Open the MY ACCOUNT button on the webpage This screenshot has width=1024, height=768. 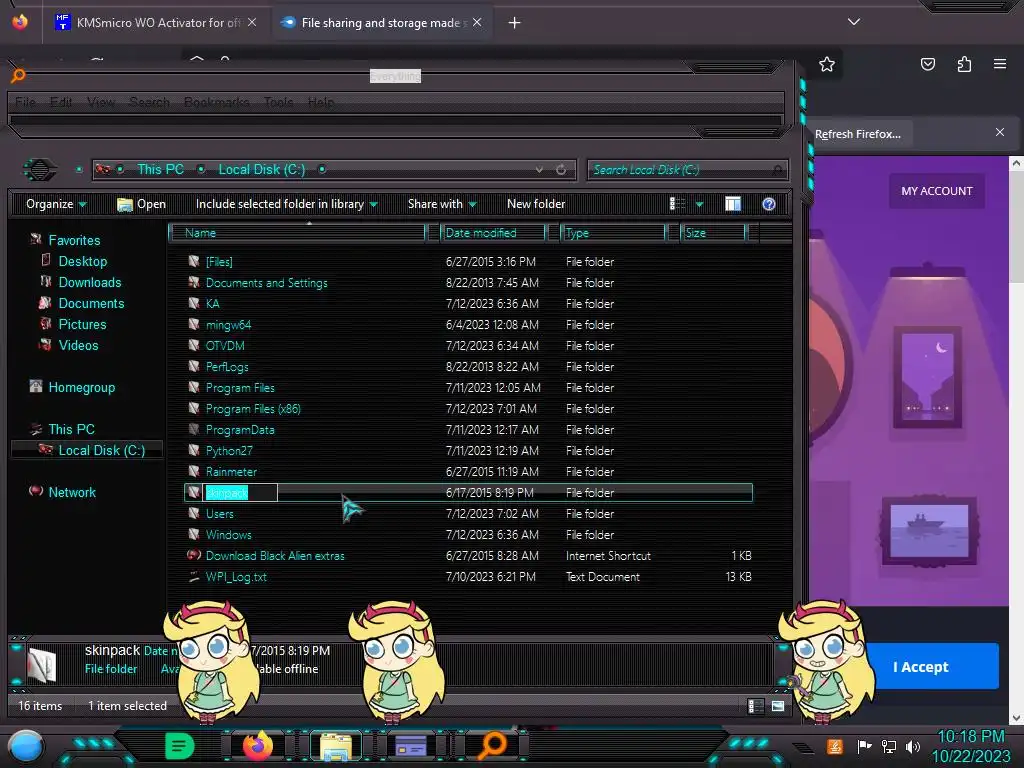coord(936,191)
